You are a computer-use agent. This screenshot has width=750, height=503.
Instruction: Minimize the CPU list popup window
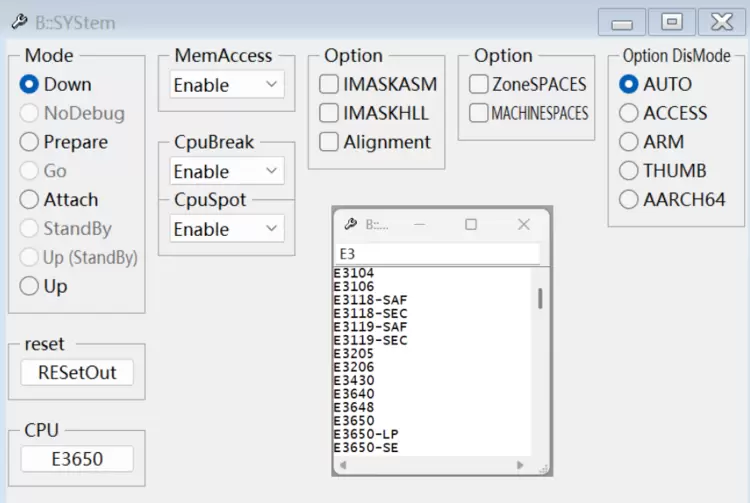(x=419, y=225)
